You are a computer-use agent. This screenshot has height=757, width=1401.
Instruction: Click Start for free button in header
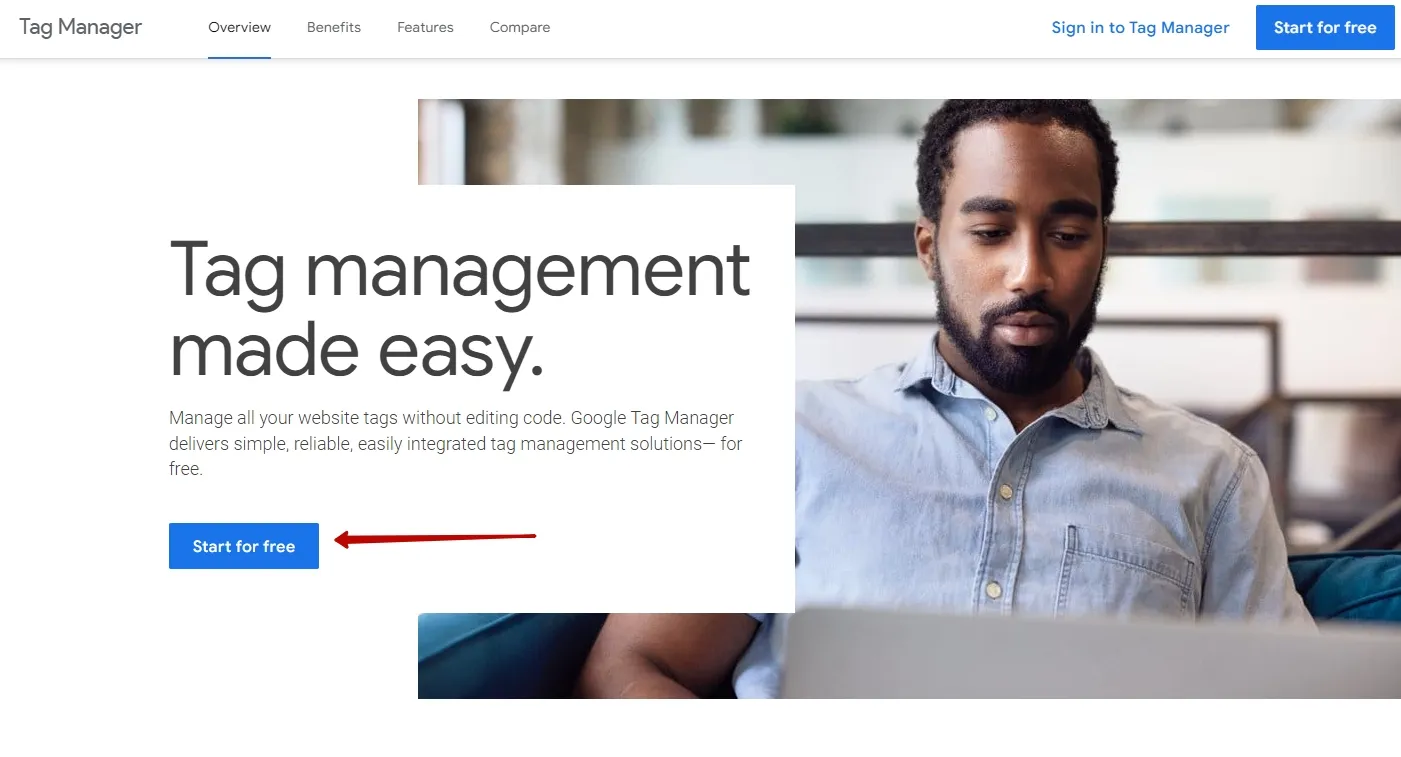point(1325,27)
